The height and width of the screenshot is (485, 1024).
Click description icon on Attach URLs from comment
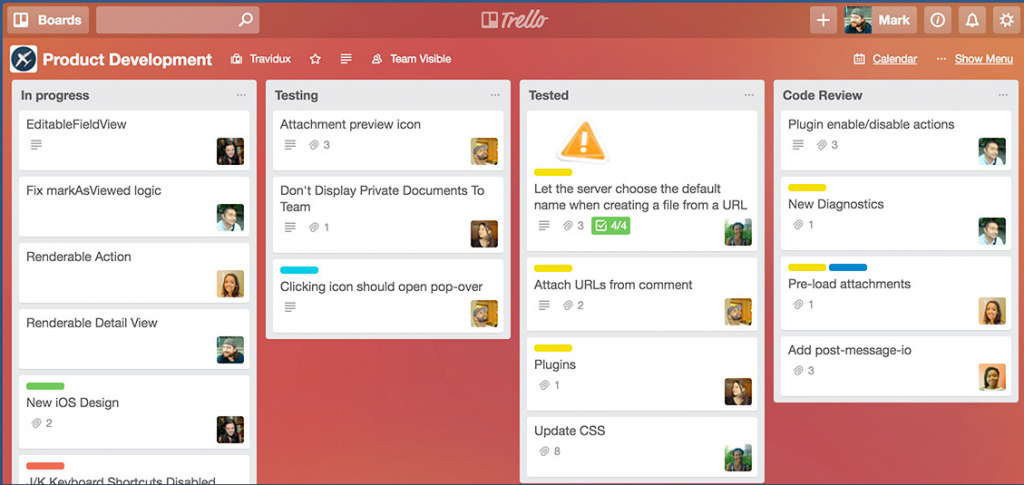tap(544, 305)
